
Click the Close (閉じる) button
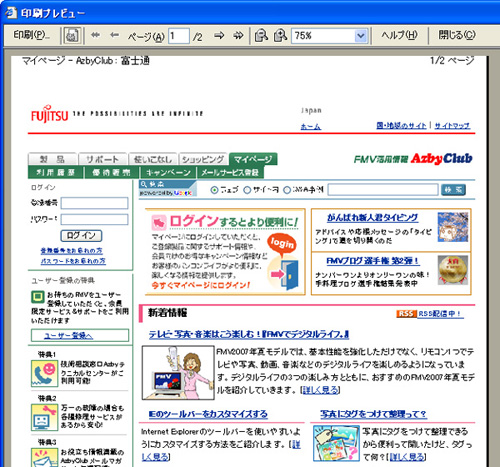[x=456, y=35]
